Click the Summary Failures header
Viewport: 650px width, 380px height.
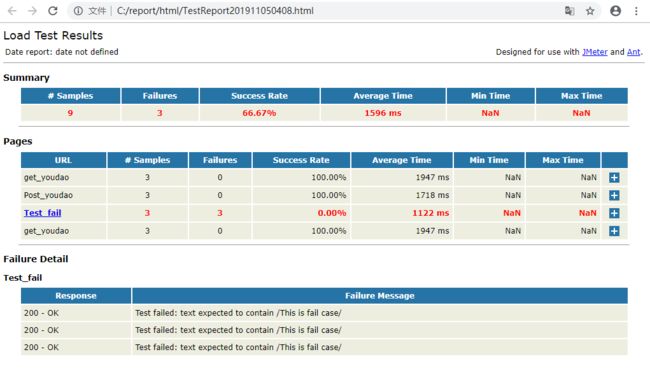click(x=160, y=96)
